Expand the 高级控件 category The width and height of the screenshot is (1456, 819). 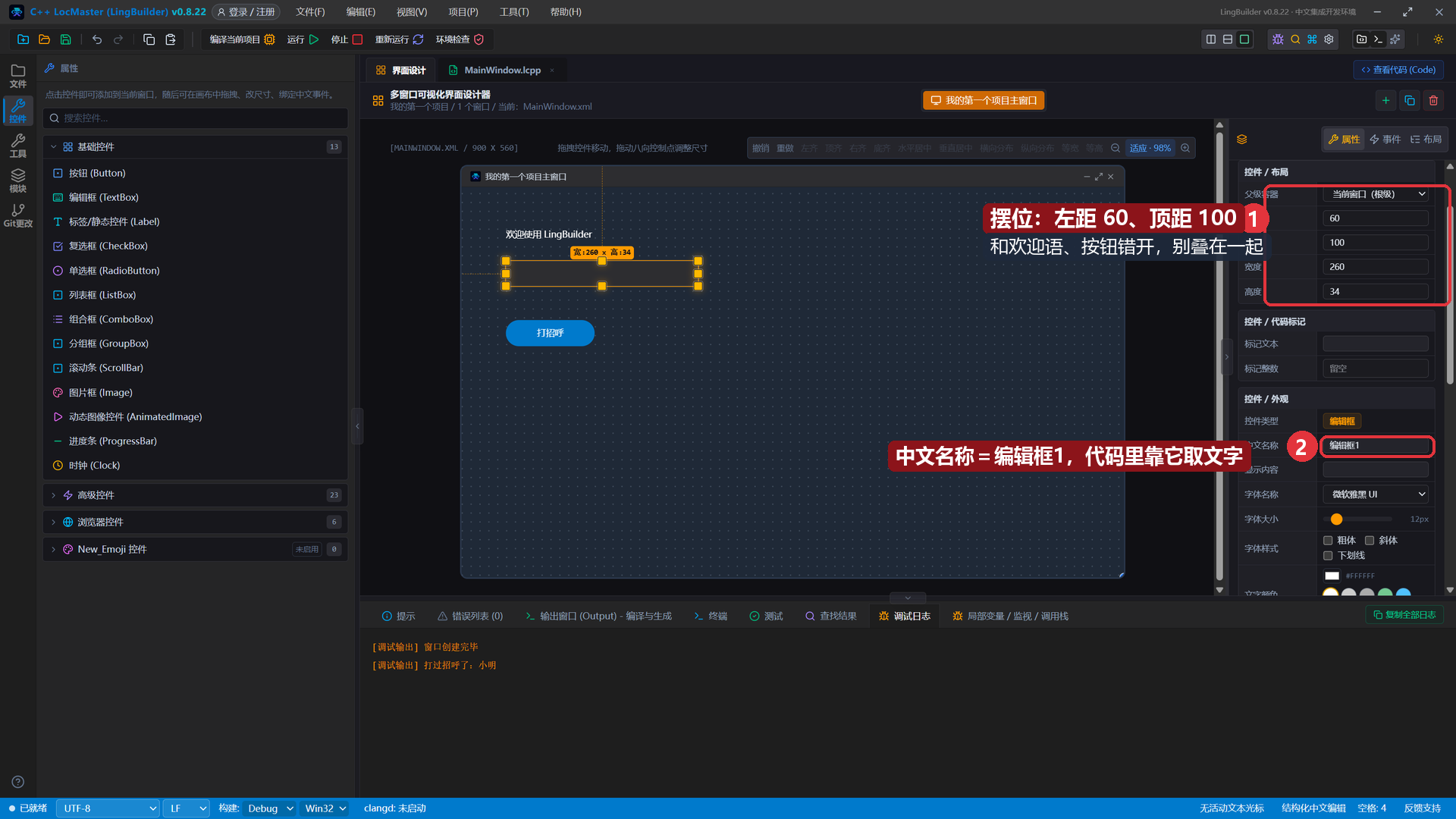(196, 495)
